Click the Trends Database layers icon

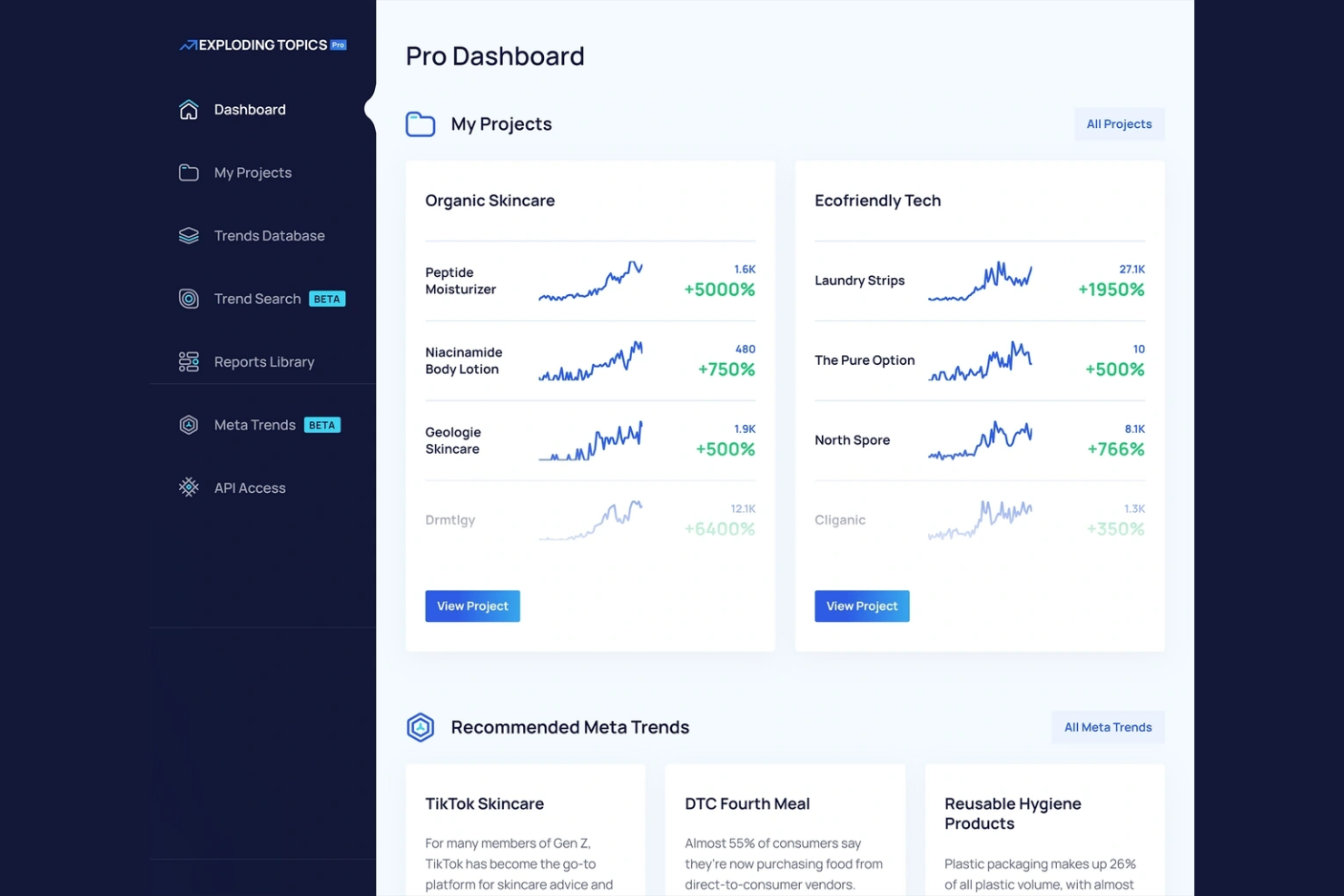point(189,236)
